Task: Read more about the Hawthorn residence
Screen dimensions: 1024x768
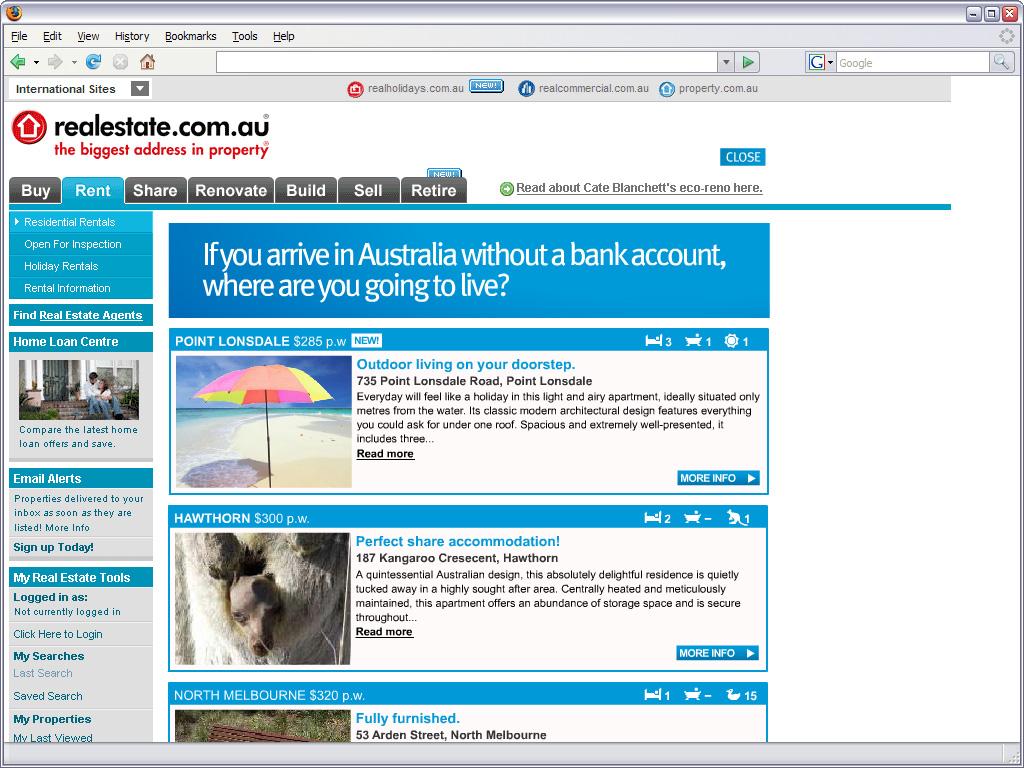Action: click(384, 632)
